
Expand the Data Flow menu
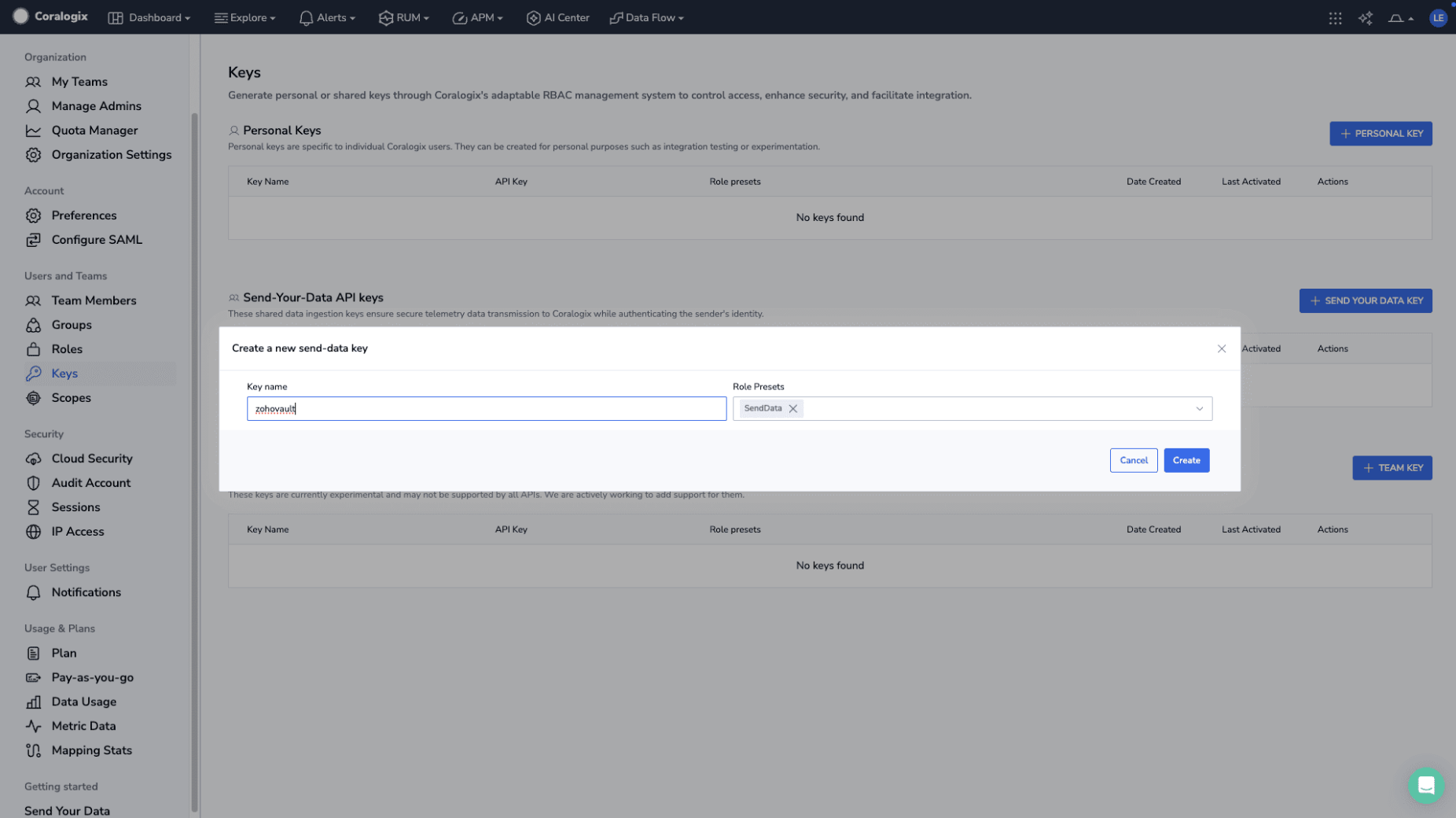646,17
